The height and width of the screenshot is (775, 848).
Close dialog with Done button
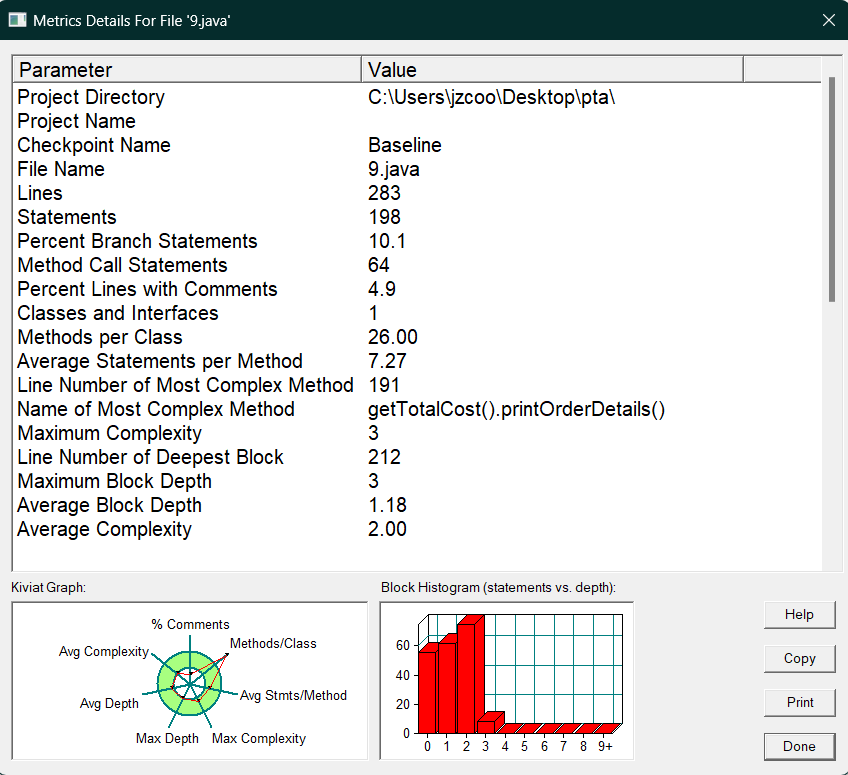(799, 746)
